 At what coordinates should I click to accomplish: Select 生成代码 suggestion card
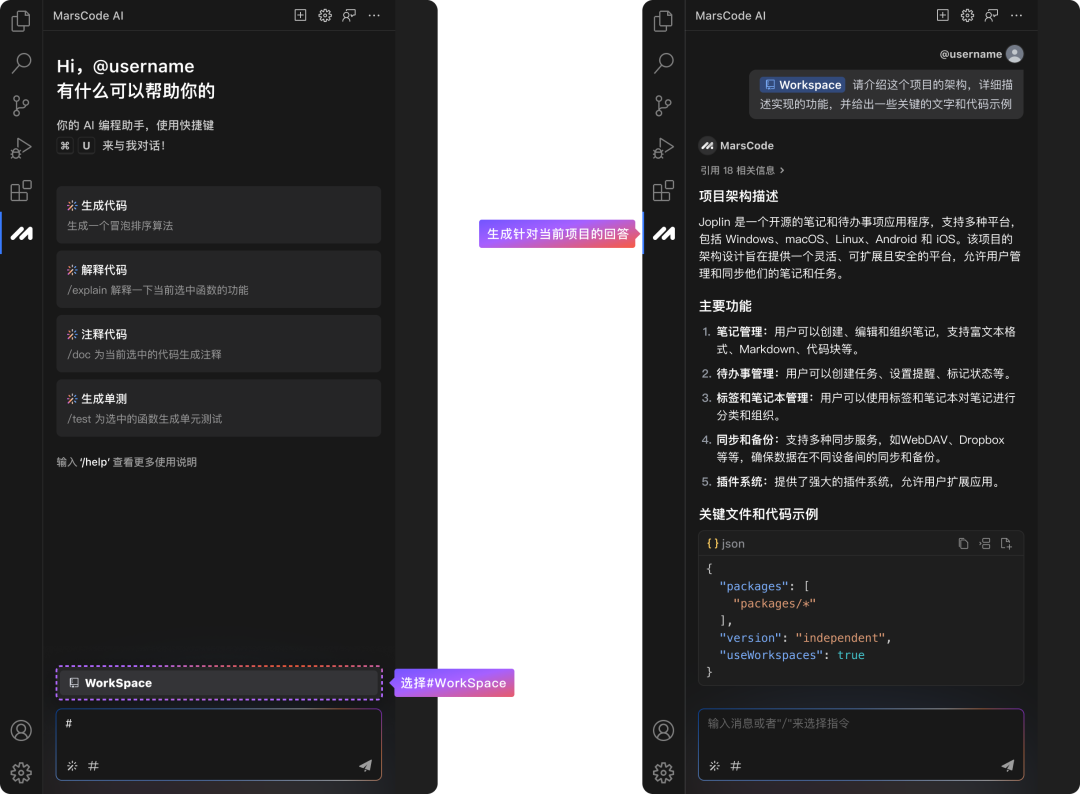(218, 215)
